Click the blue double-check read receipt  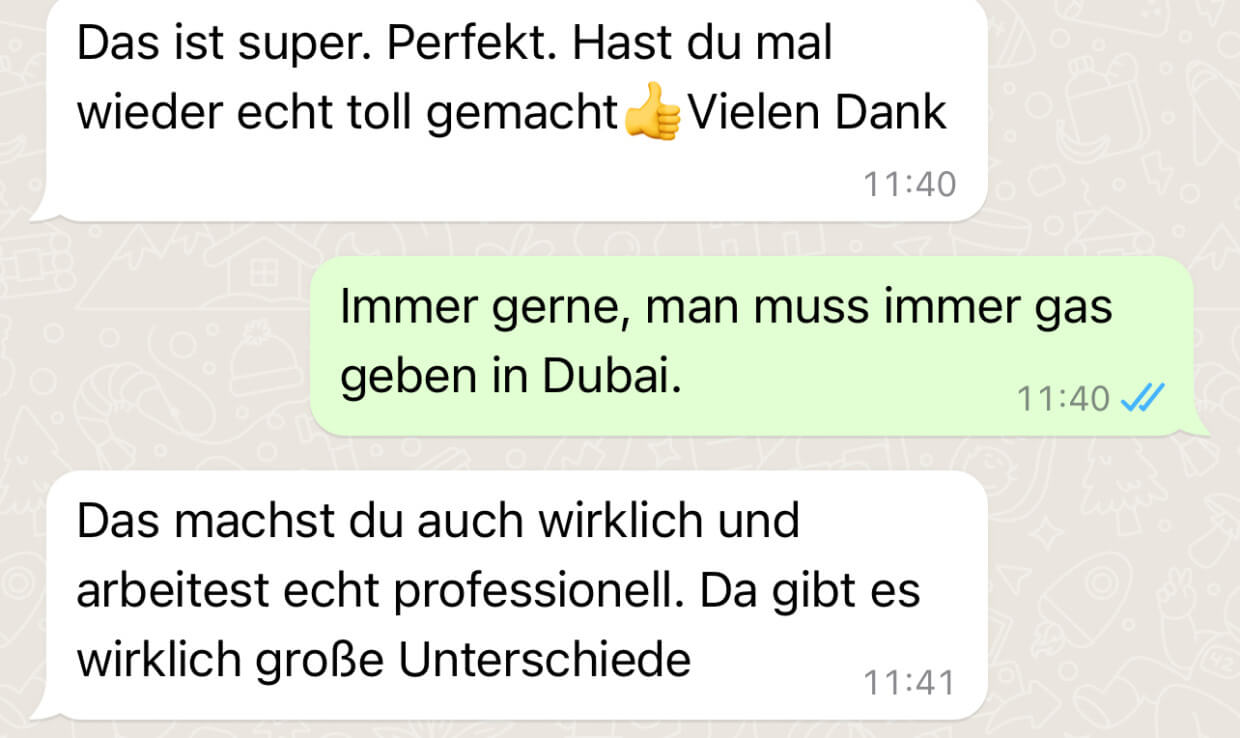point(1142,399)
